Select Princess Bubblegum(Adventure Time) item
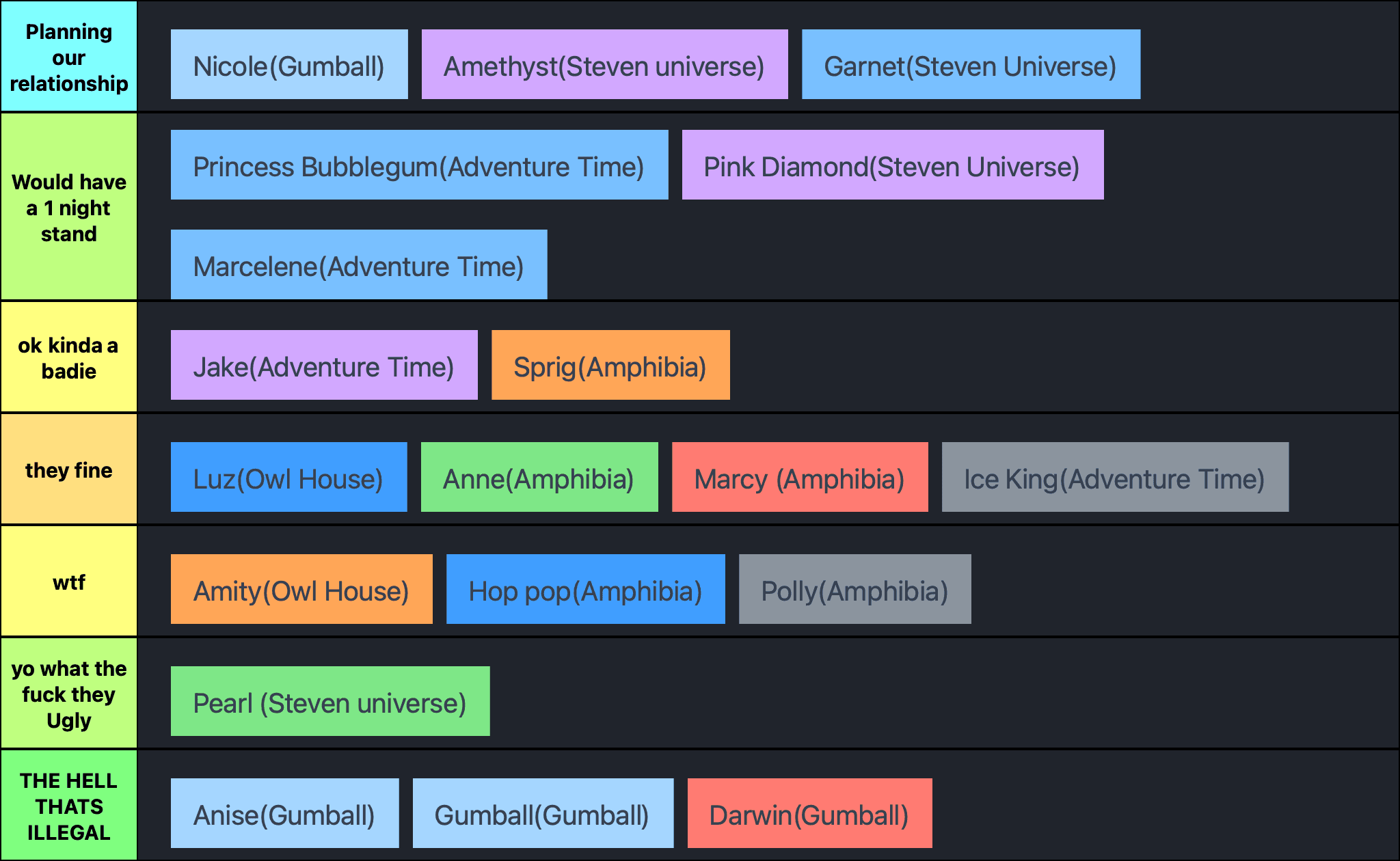Image resolution: width=1400 pixels, height=861 pixels. [419, 165]
